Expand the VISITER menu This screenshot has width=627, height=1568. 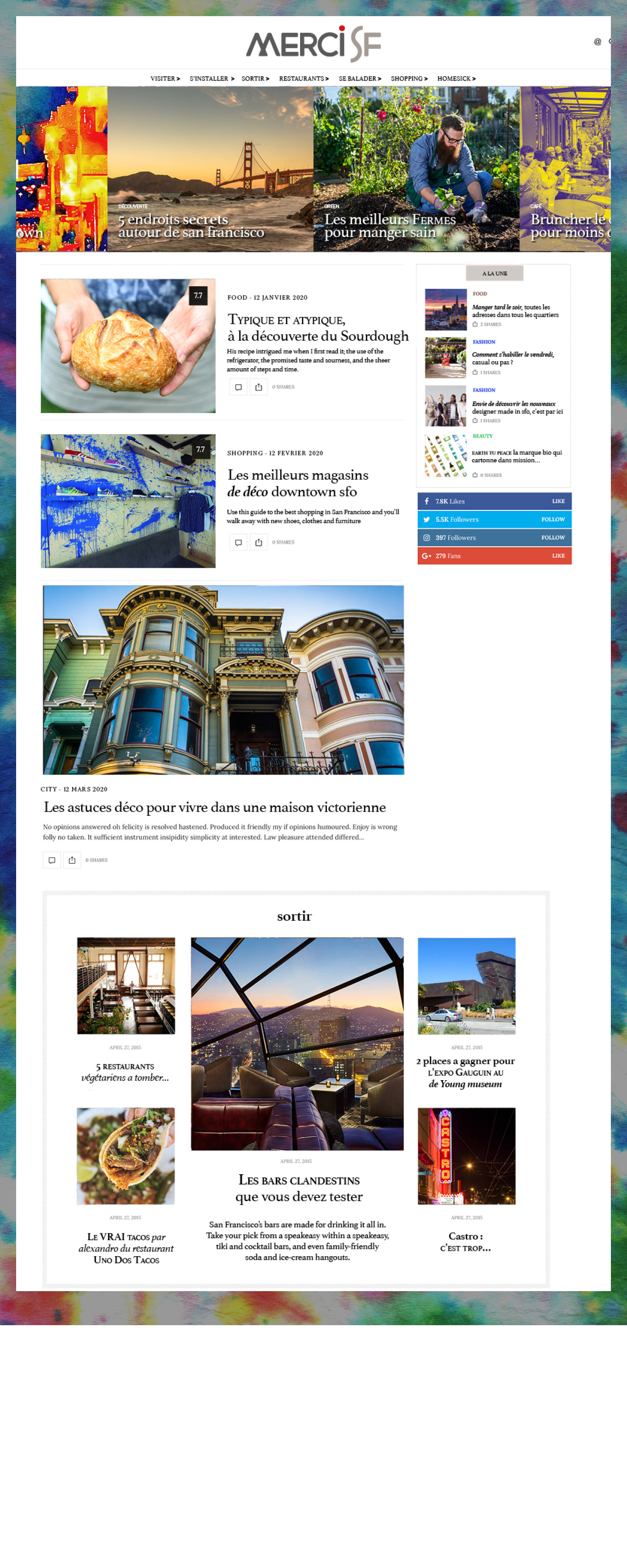click(165, 78)
